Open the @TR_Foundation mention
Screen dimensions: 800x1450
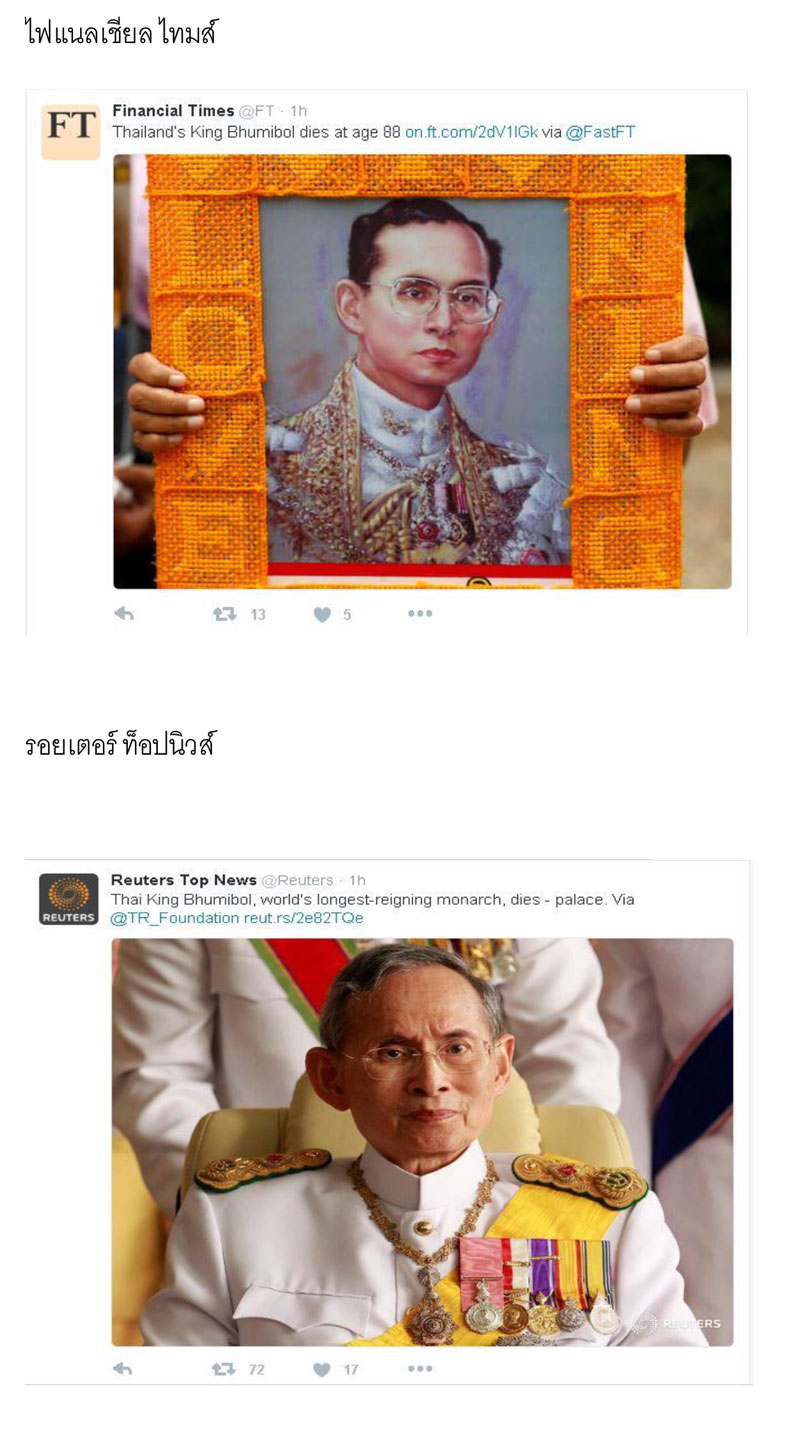pos(175,917)
